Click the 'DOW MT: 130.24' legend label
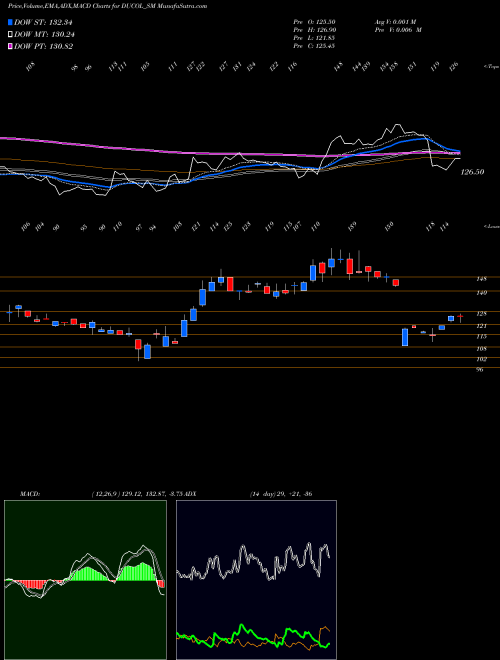 coord(43,35)
